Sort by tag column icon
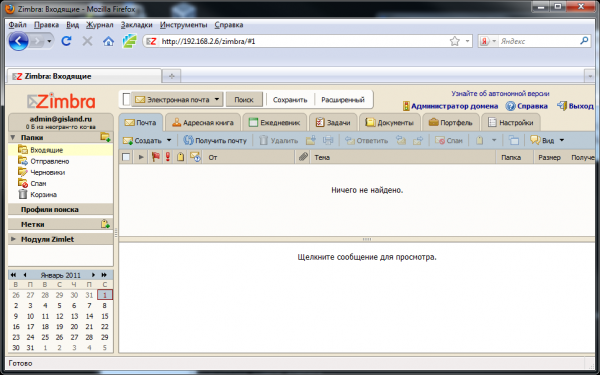Viewport: 600px width, 375px height. pos(180,157)
